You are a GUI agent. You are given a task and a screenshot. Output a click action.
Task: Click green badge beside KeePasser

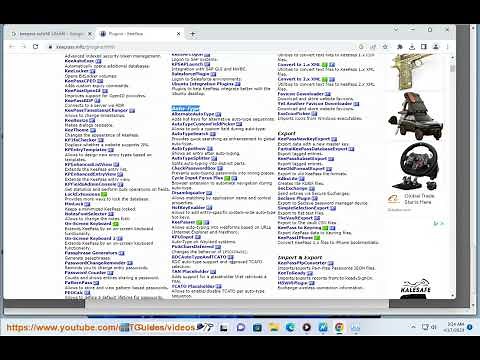199,222
